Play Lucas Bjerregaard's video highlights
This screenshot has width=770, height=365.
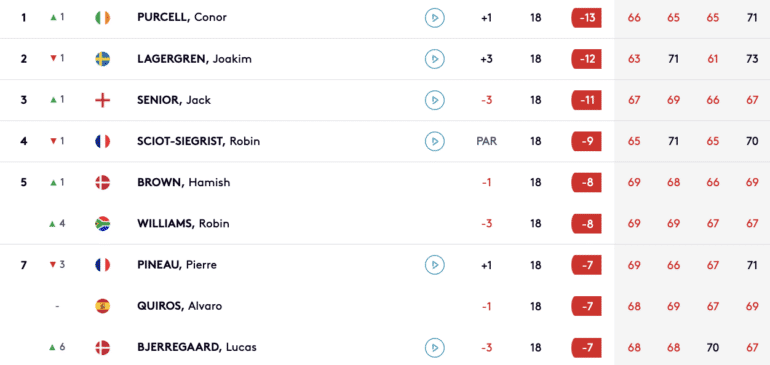click(435, 348)
